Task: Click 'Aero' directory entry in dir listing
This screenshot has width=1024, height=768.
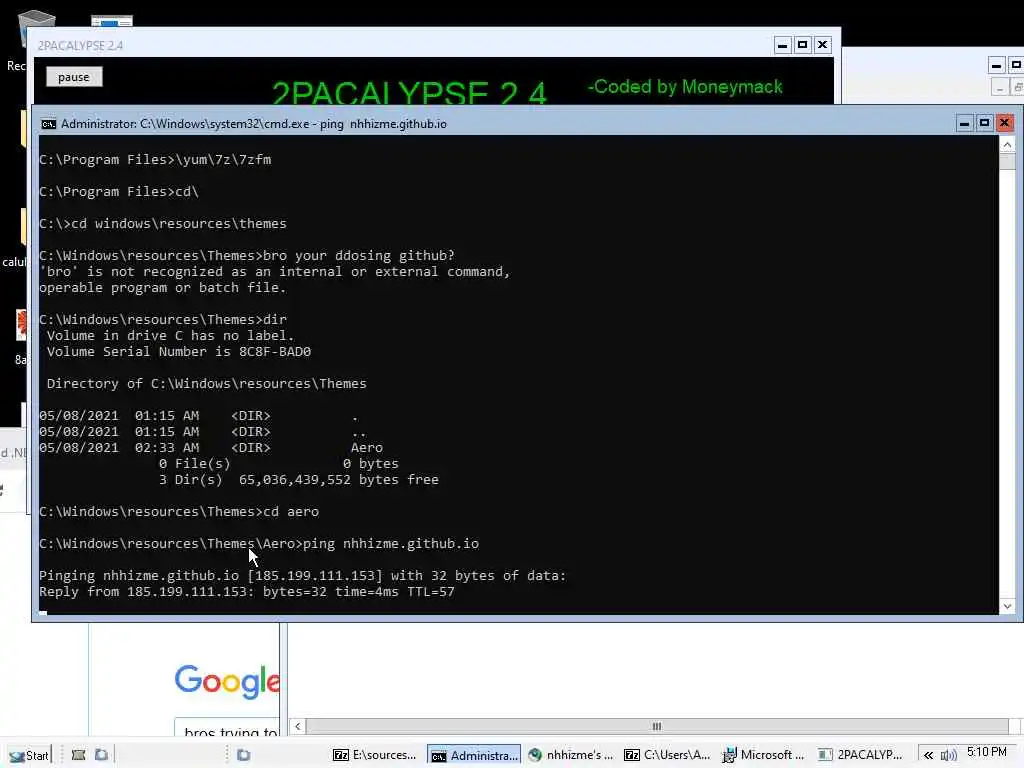Action: (366, 448)
